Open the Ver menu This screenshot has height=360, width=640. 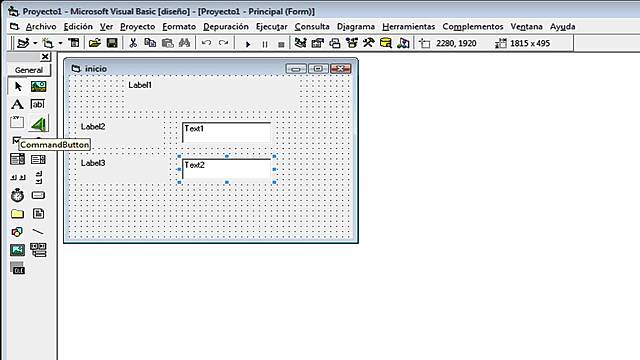coord(106,27)
